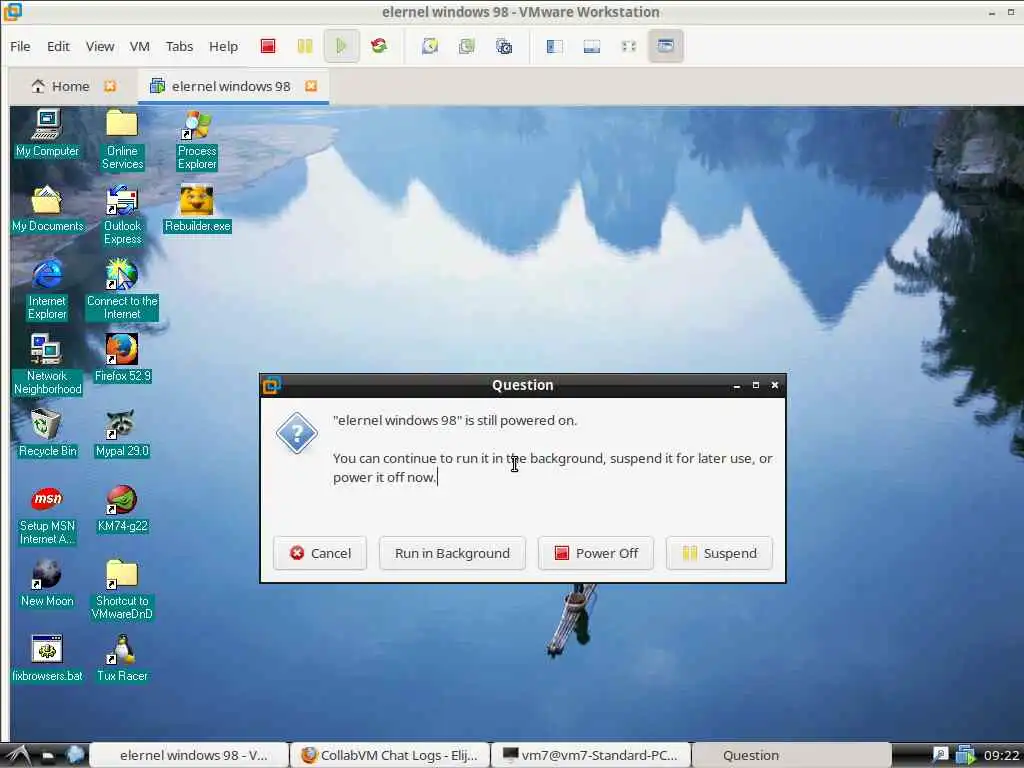Switch to elernel windows 98 taskbar window

coord(189,755)
